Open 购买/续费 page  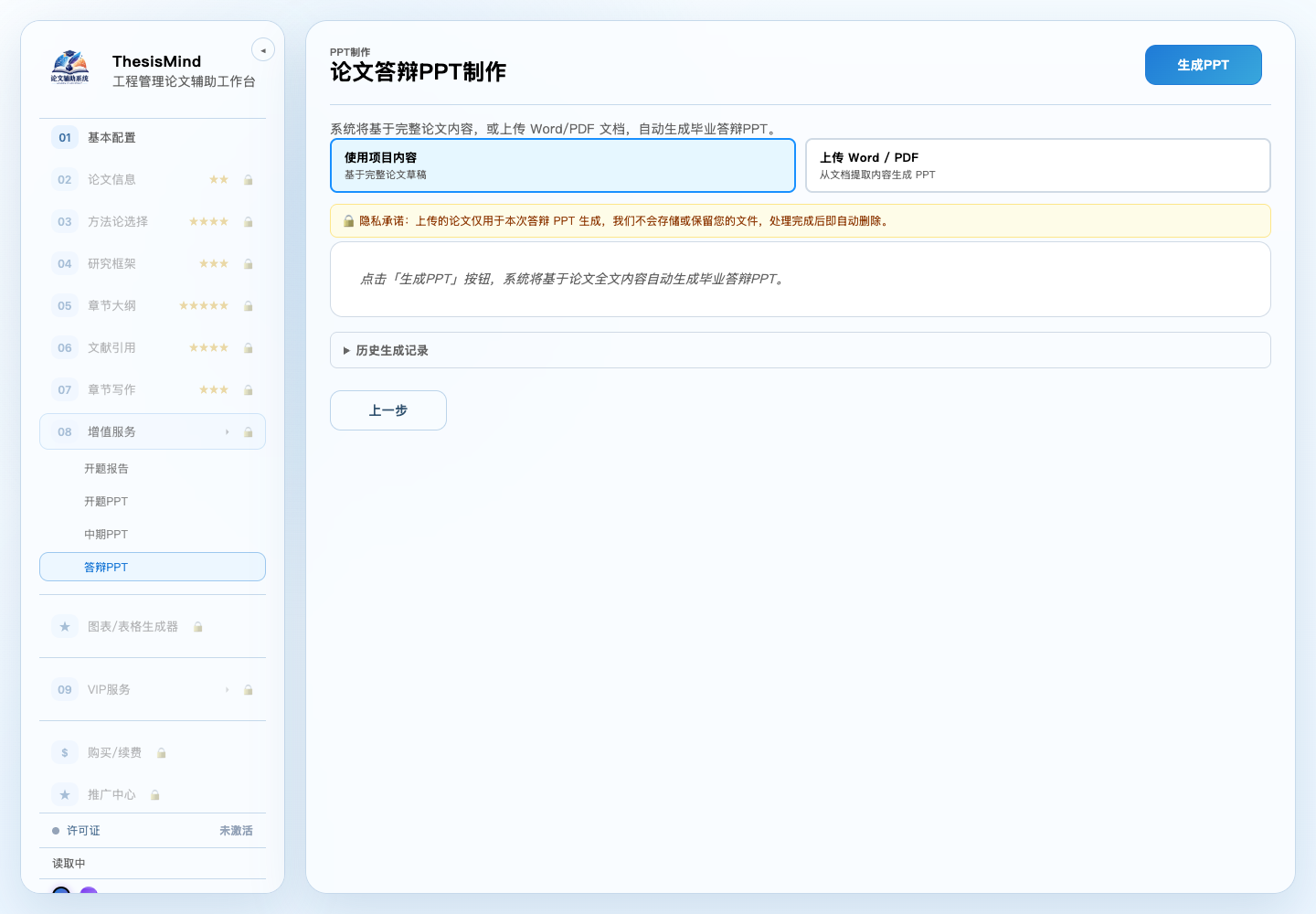point(153,753)
